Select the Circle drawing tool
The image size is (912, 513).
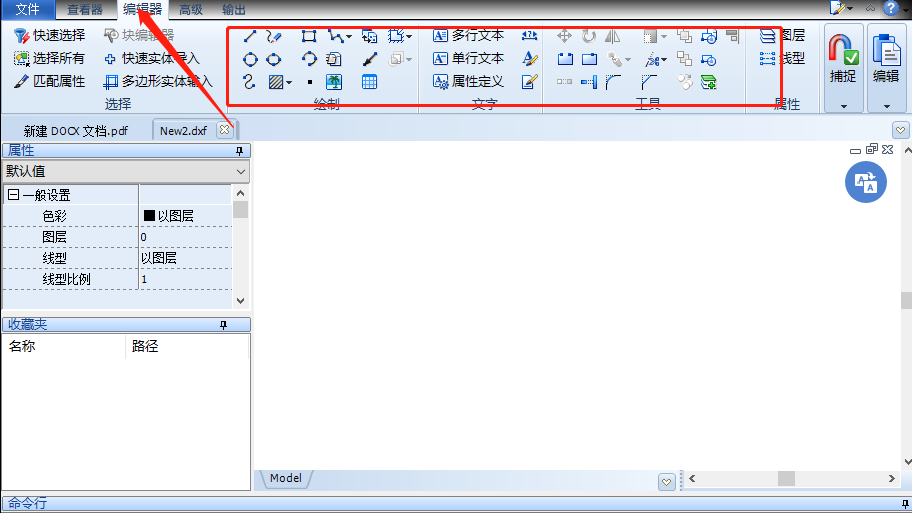[x=251, y=59]
